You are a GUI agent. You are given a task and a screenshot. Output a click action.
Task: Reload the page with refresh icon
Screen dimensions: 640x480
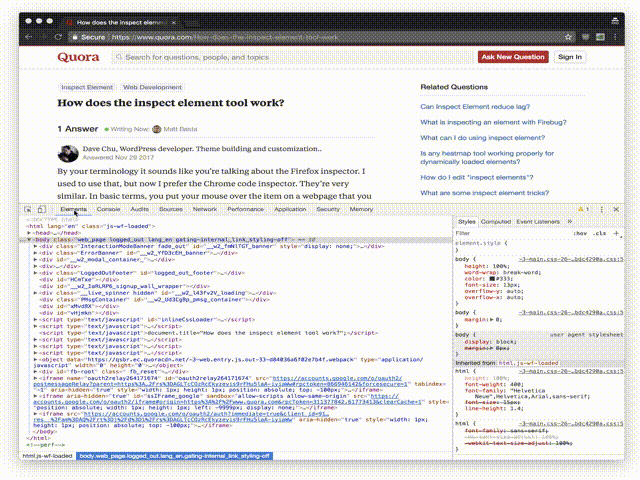58,37
